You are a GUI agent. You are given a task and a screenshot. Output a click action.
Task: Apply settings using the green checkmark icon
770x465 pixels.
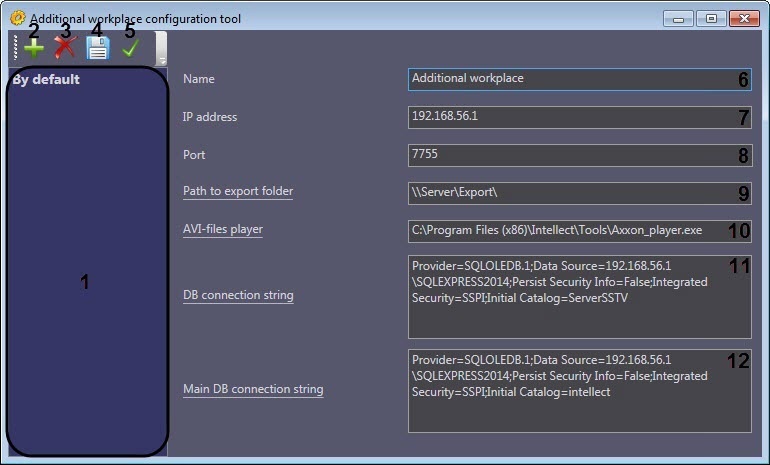point(130,48)
